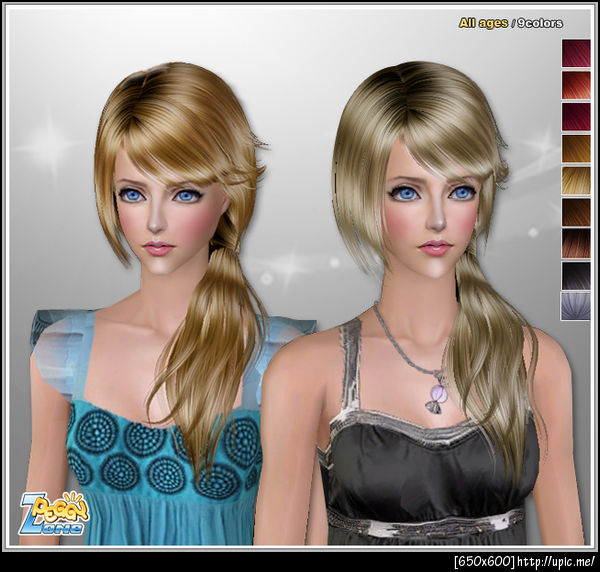Click the Peggy Zone logo

pyautogui.click(x=54, y=513)
